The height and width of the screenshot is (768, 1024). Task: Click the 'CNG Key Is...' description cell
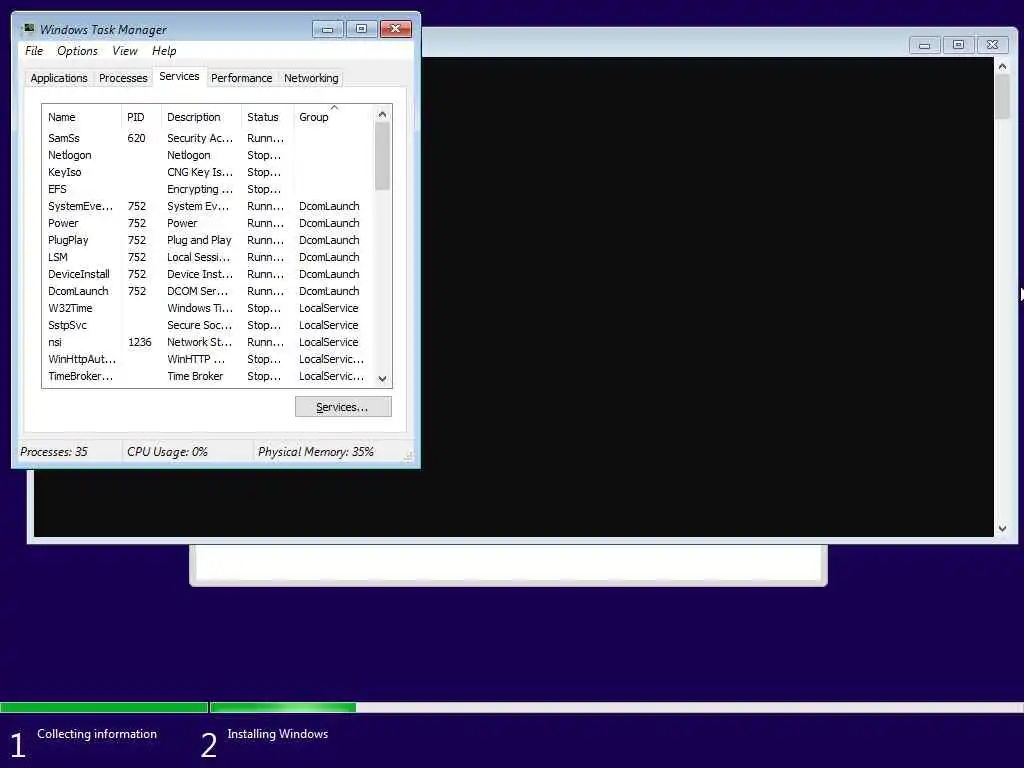pos(200,172)
